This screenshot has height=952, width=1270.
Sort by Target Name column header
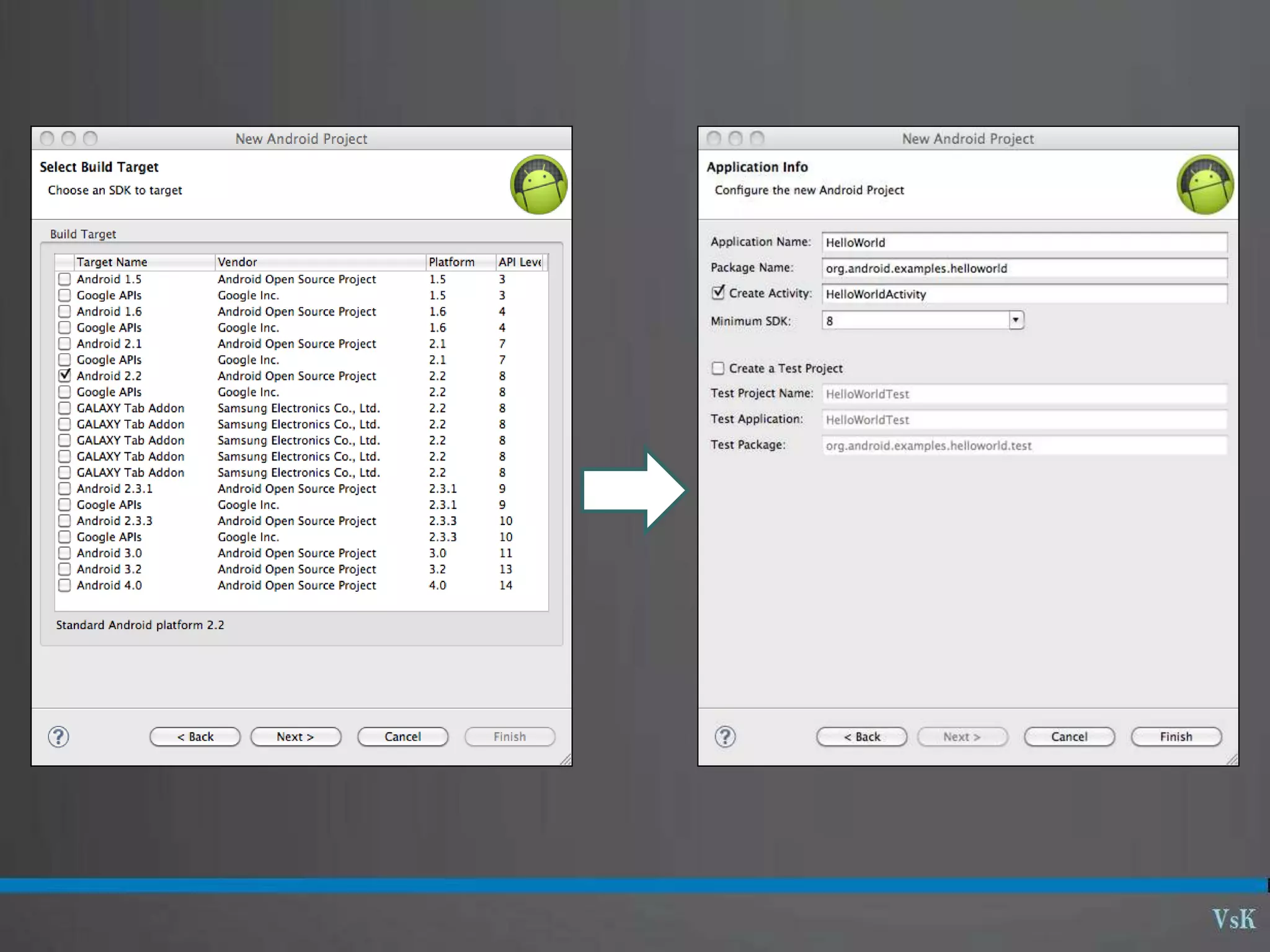tap(144, 262)
